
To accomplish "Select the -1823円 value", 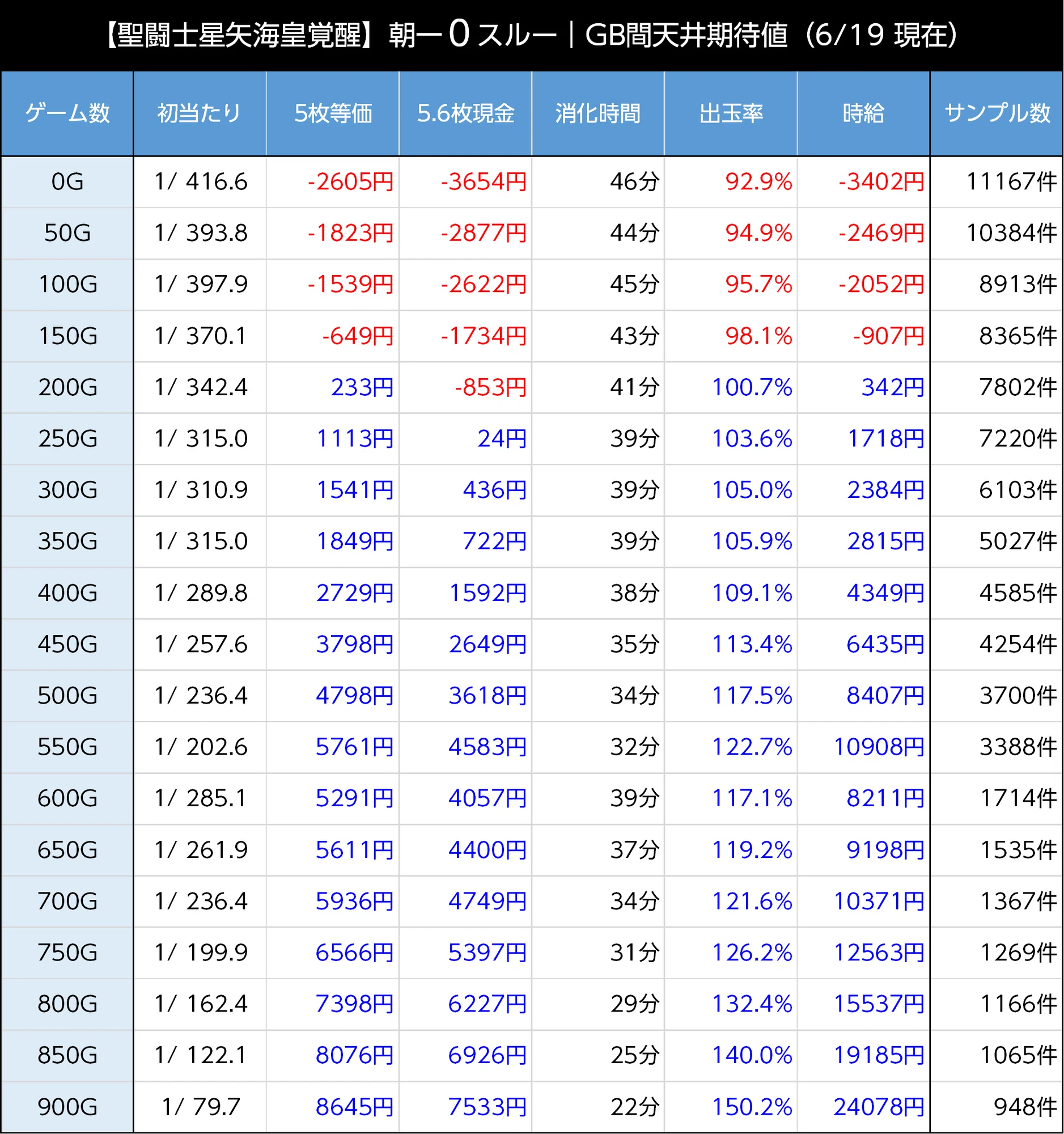I will [x=351, y=233].
